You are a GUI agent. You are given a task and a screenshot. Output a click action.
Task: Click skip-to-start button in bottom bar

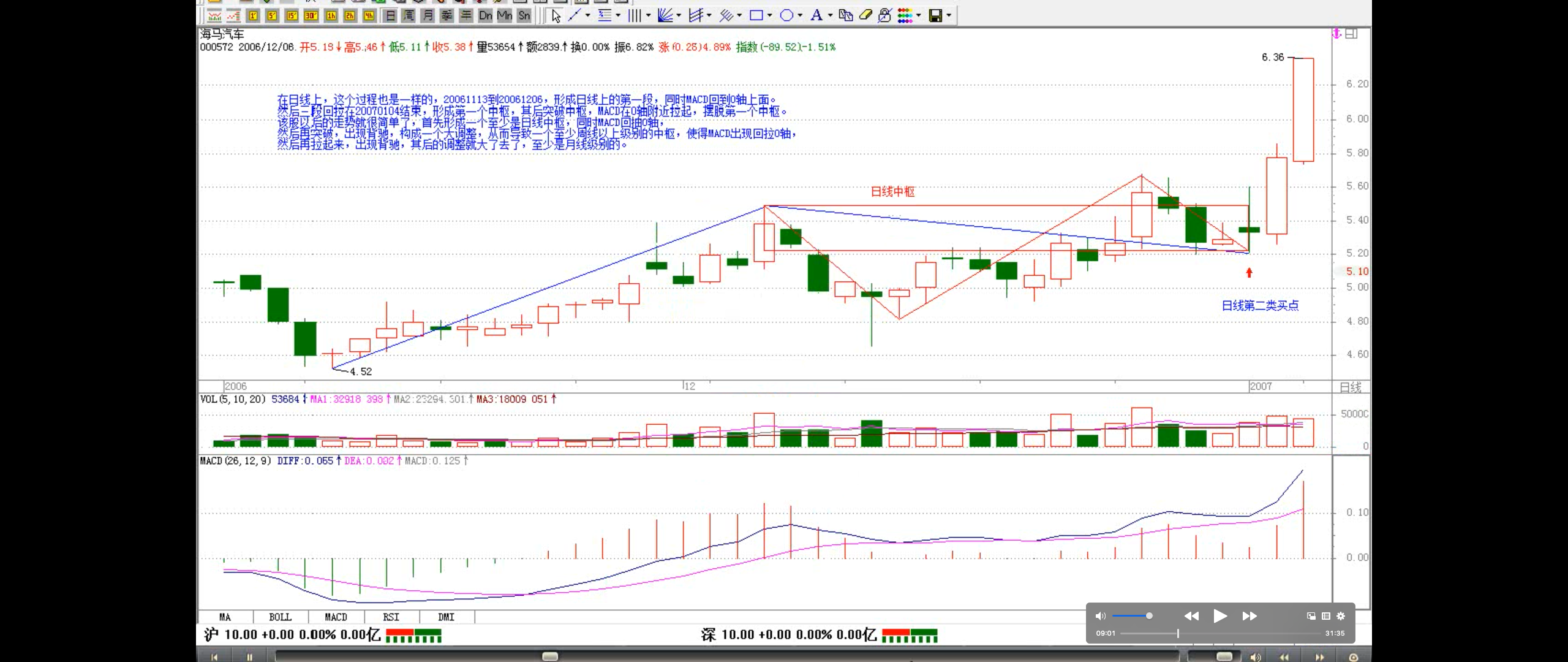pyautogui.click(x=214, y=657)
